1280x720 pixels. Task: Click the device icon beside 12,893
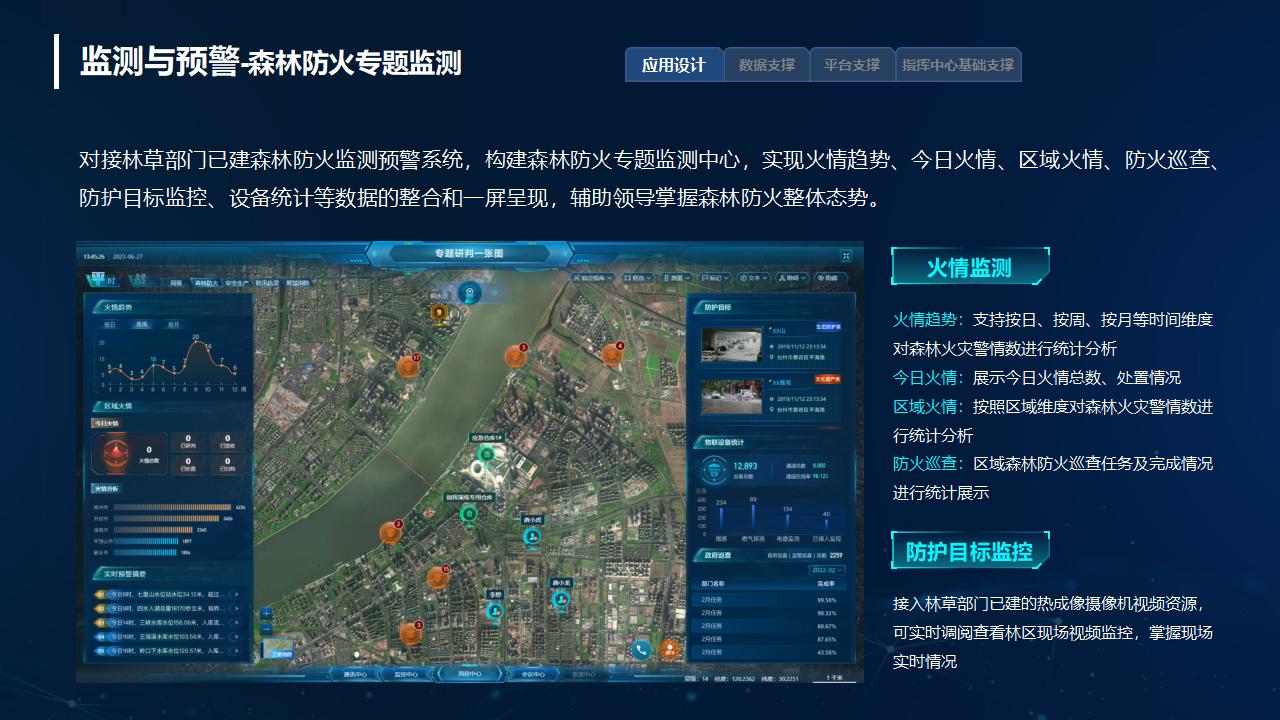point(712,469)
